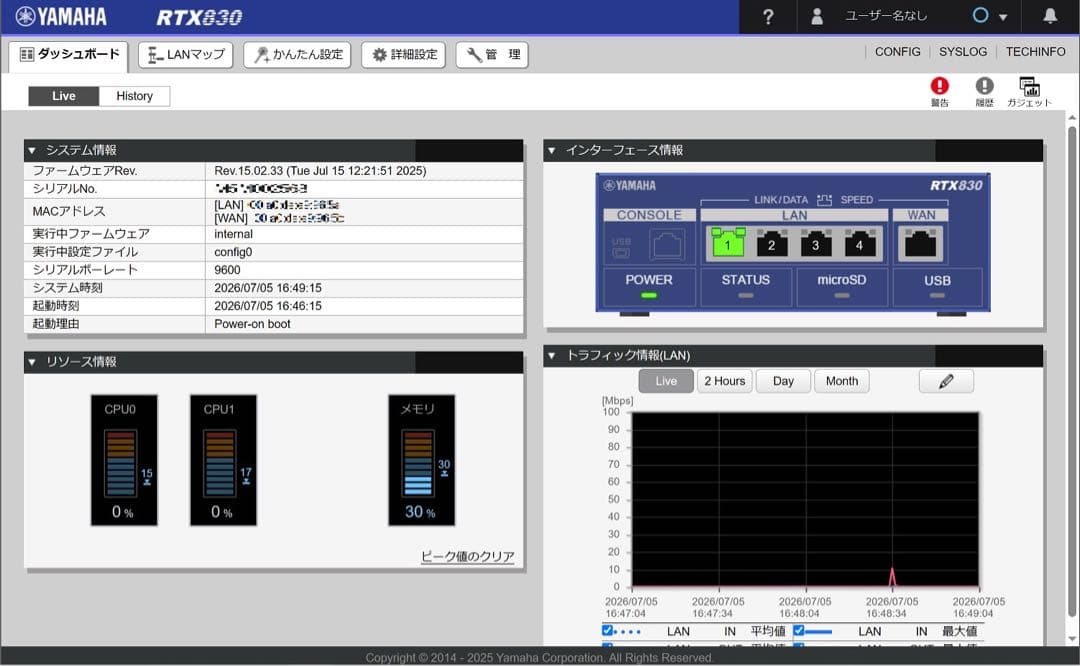The height and width of the screenshot is (666, 1080).
Task: Open the CONFIG link
Action: click(x=897, y=52)
